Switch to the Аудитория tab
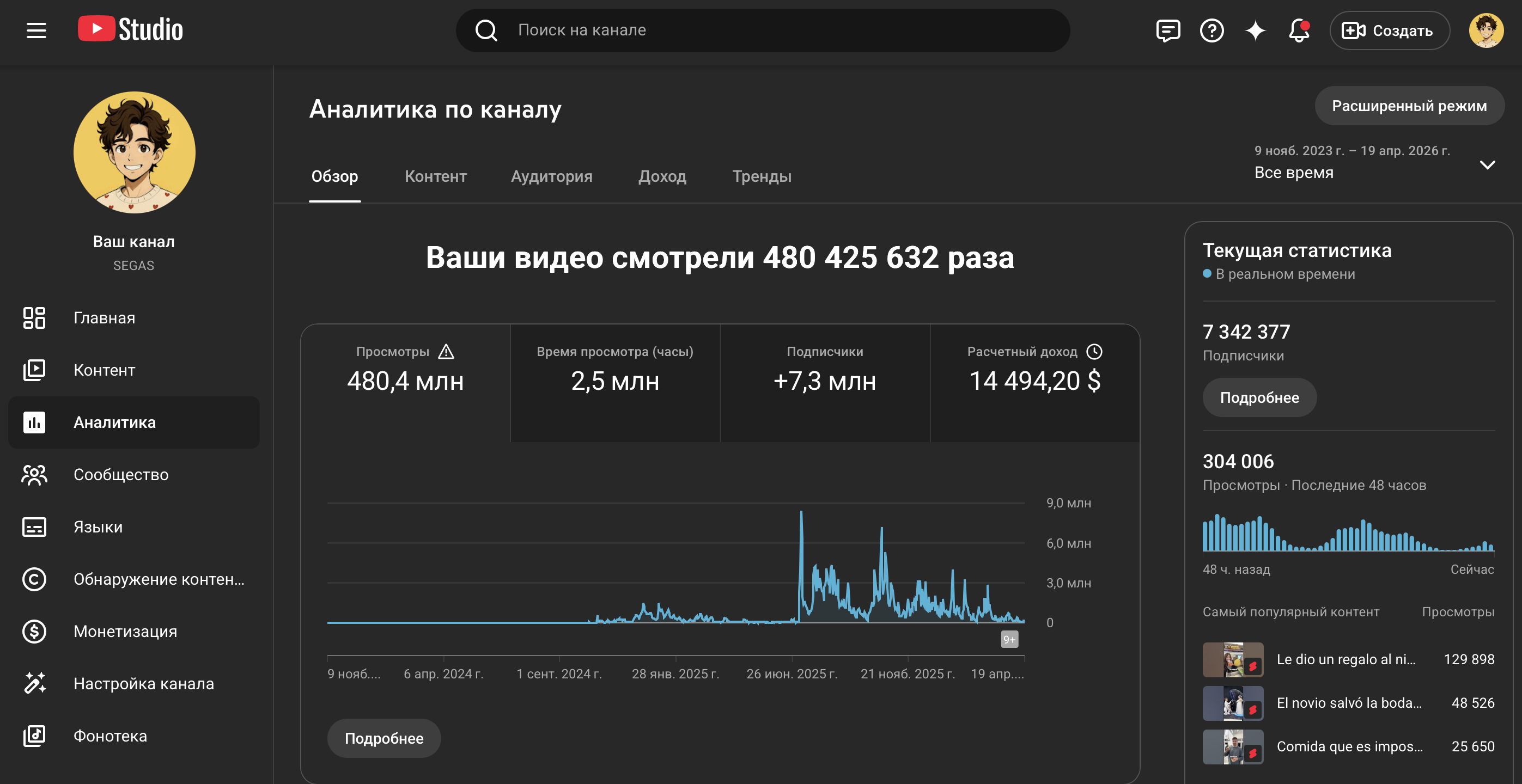The image size is (1522, 784). pos(551,176)
